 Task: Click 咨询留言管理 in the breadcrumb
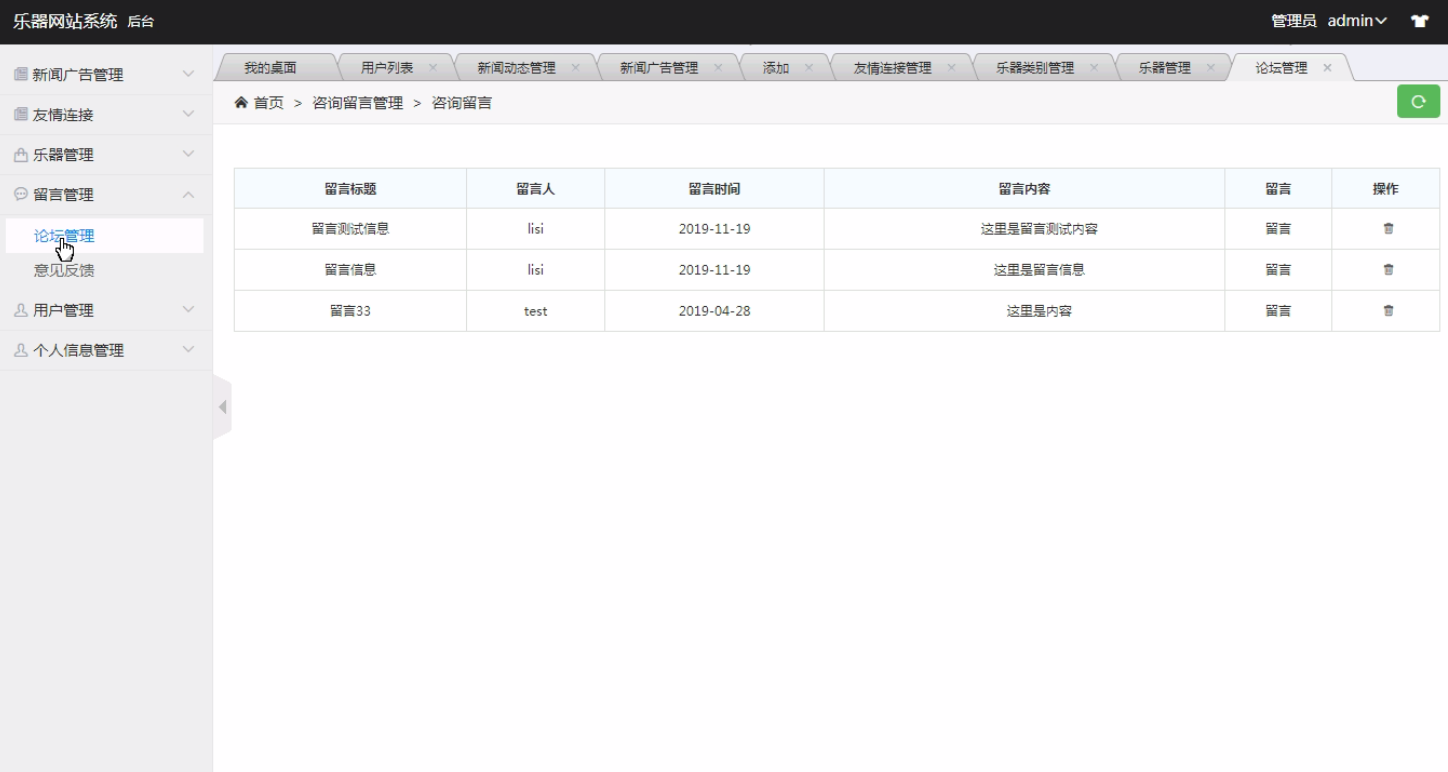pyautogui.click(x=358, y=103)
